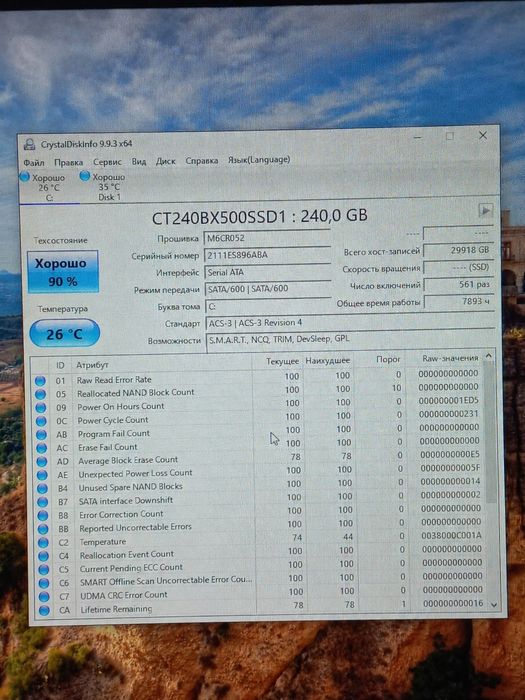Open the Файл menu
Image resolution: width=525 pixels, height=700 pixels.
pyautogui.click(x=33, y=162)
